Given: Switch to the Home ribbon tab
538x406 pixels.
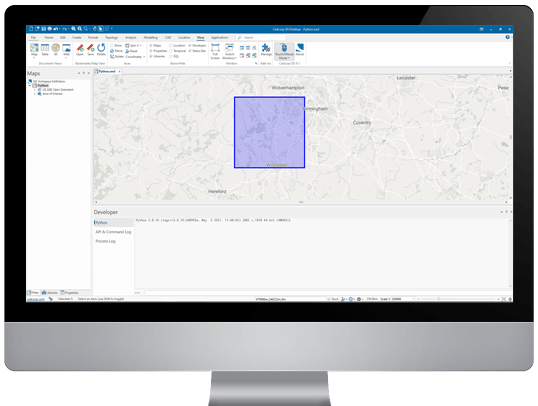Looking at the screenshot, I should (x=49, y=37).
